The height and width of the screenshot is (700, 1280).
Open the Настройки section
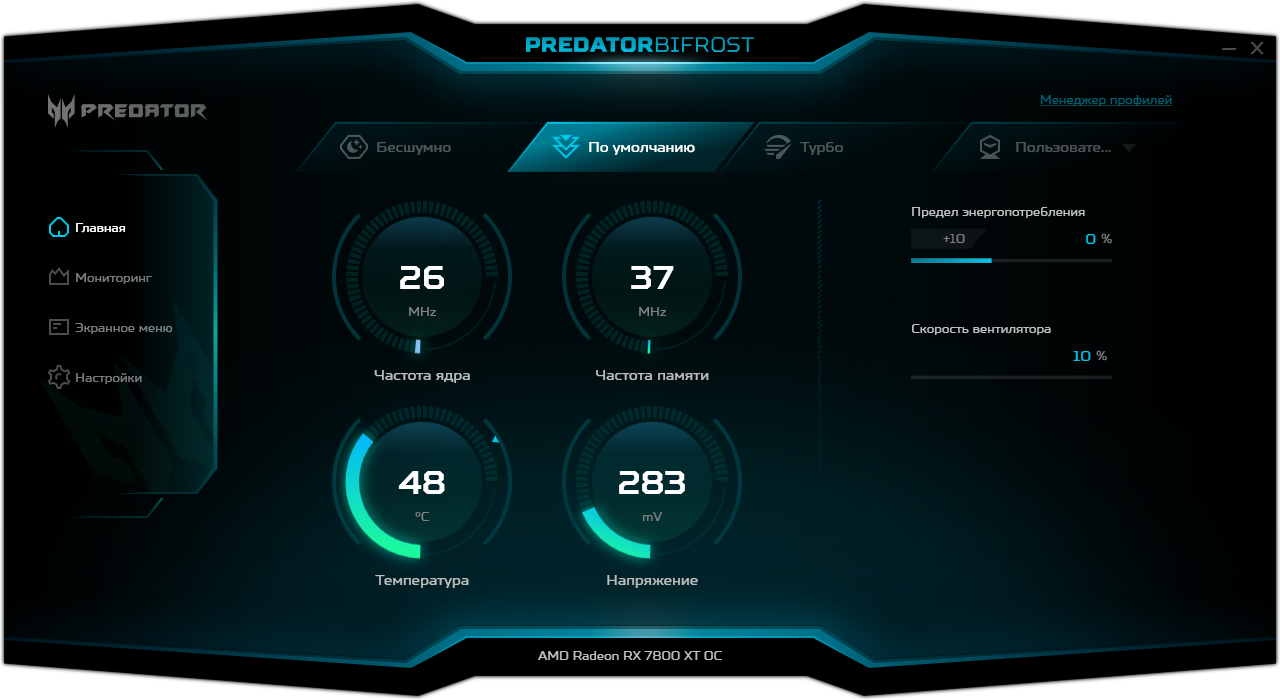point(95,377)
